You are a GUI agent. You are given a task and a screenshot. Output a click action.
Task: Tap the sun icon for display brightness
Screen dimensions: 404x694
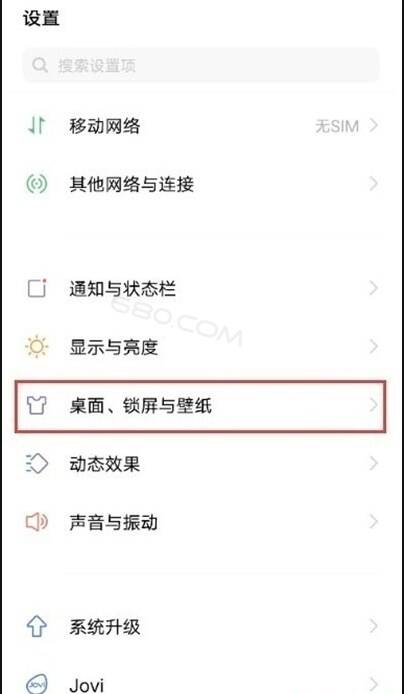[37, 347]
